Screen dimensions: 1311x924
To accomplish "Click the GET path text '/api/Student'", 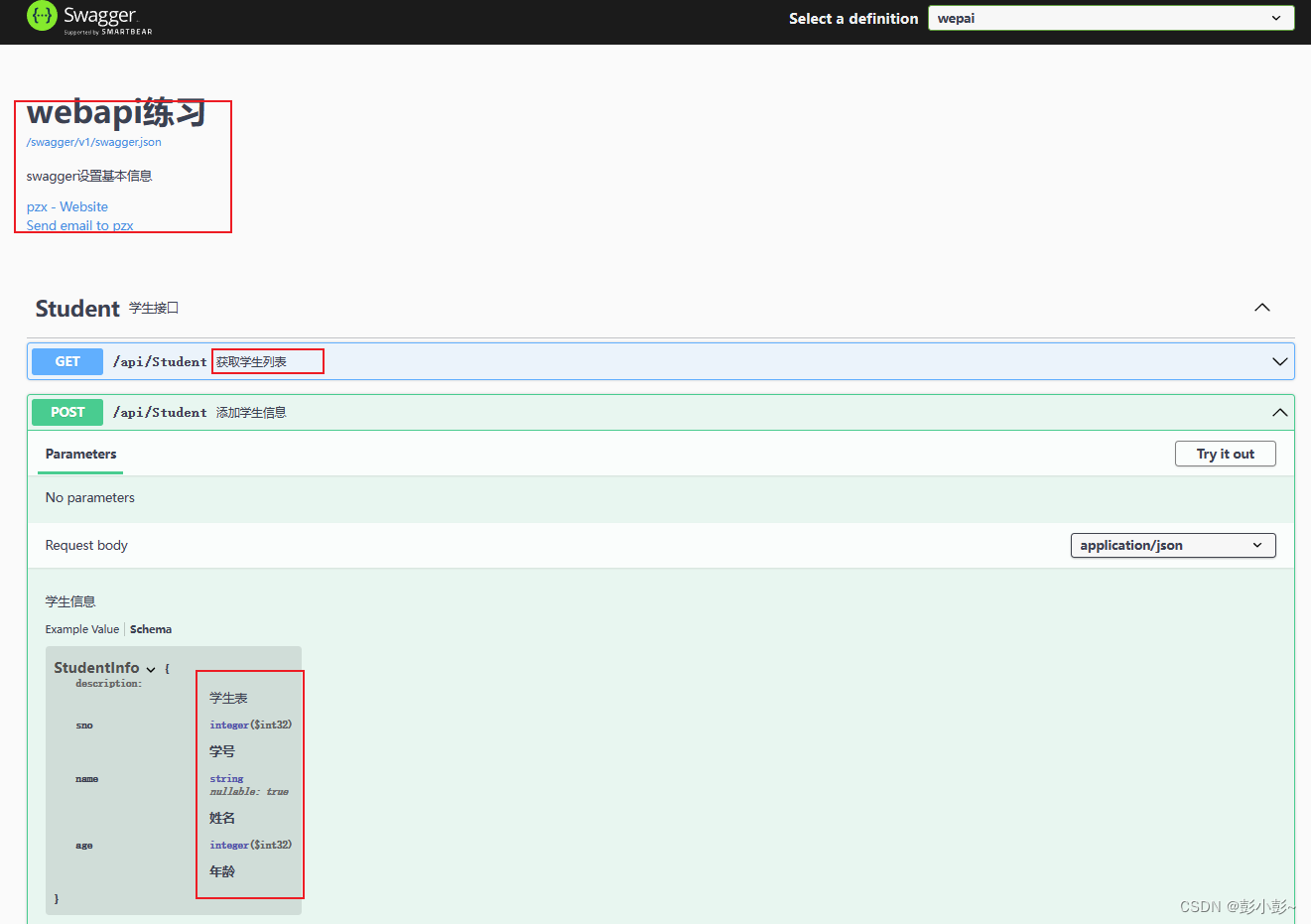I will 160,361.
